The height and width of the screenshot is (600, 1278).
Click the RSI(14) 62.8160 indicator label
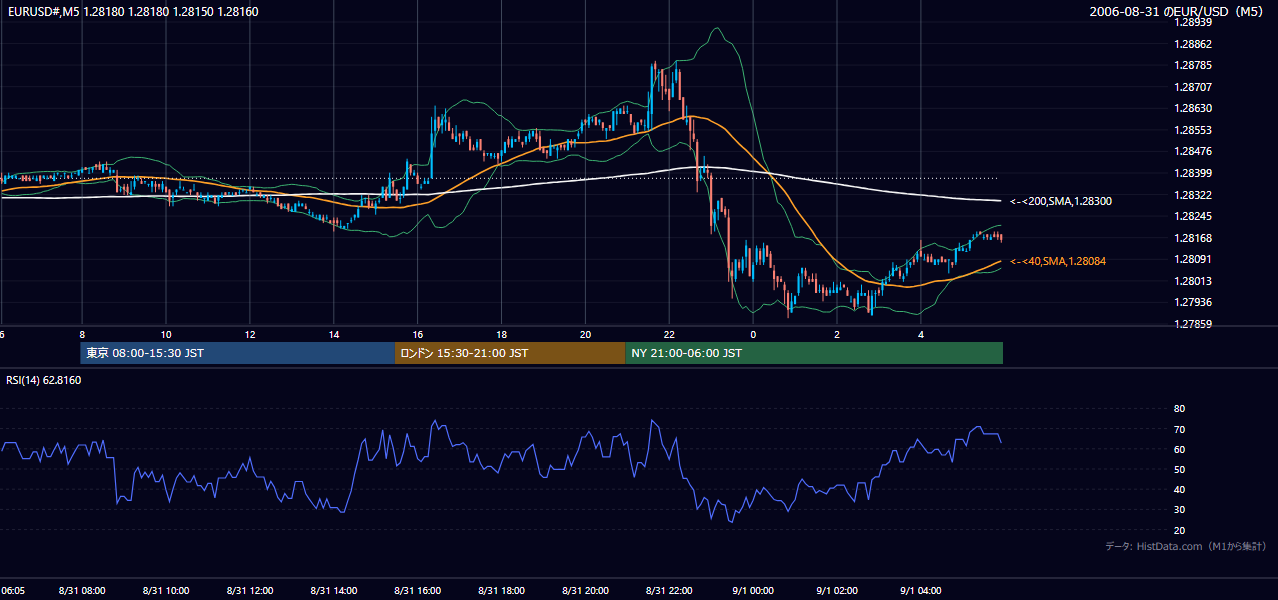(x=44, y=380)
